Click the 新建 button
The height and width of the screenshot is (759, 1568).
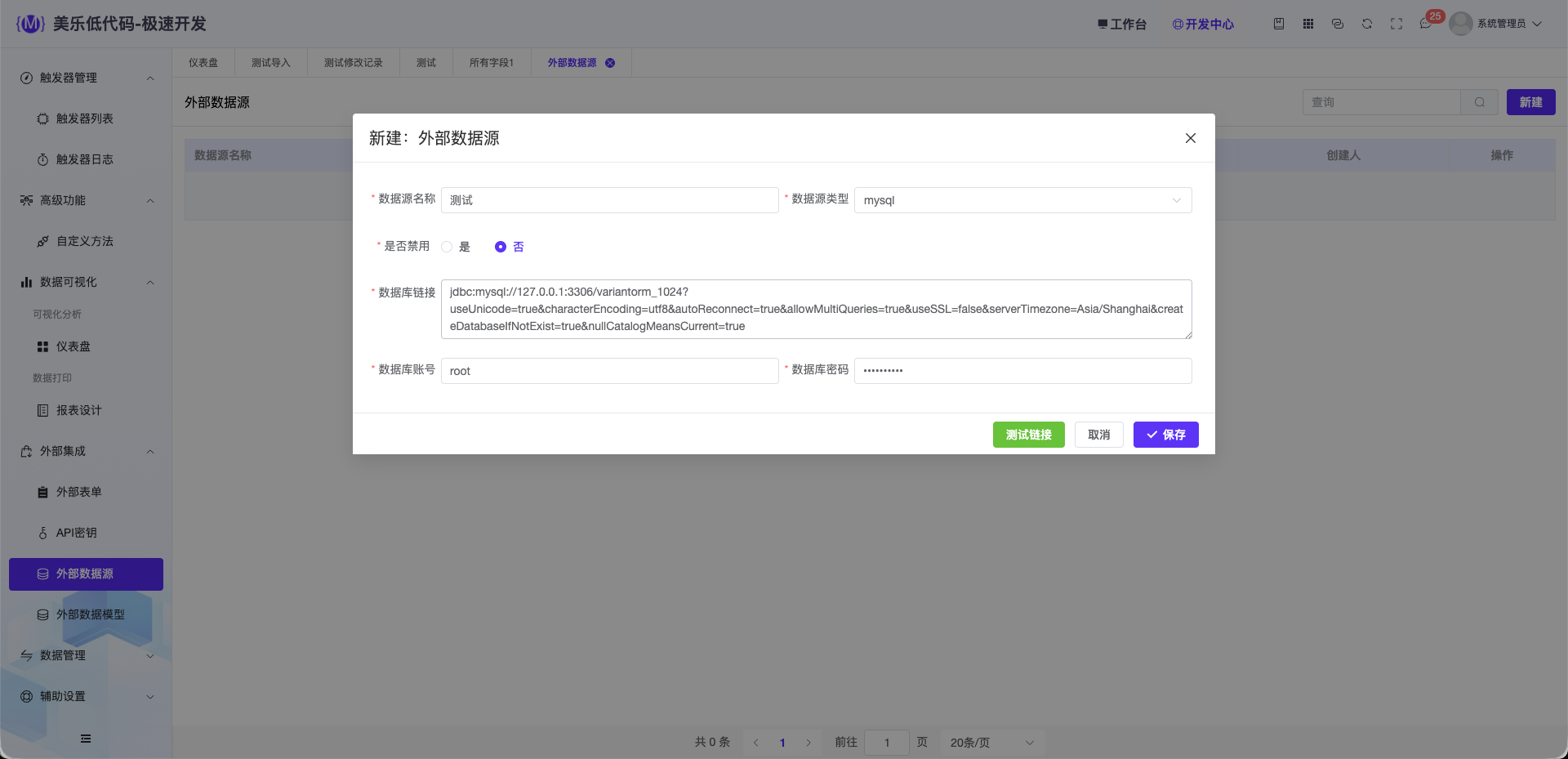(x=1531, y=102)
